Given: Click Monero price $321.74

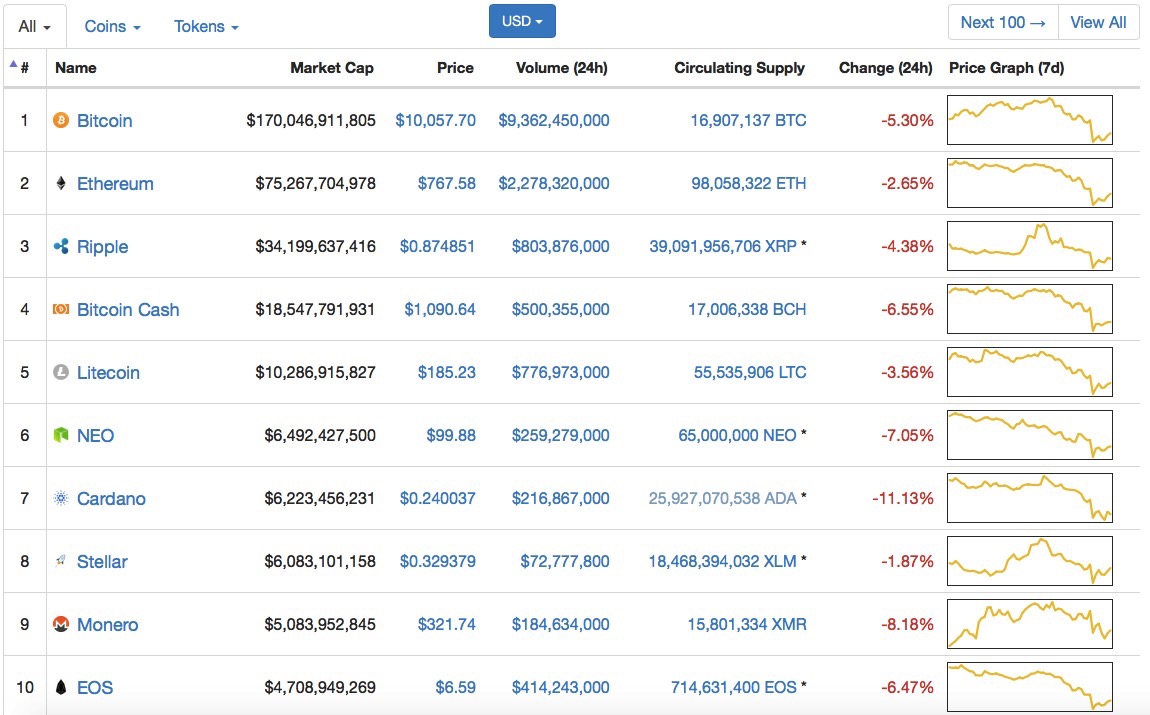Looking at the screenshot, I should pos(447,625).
